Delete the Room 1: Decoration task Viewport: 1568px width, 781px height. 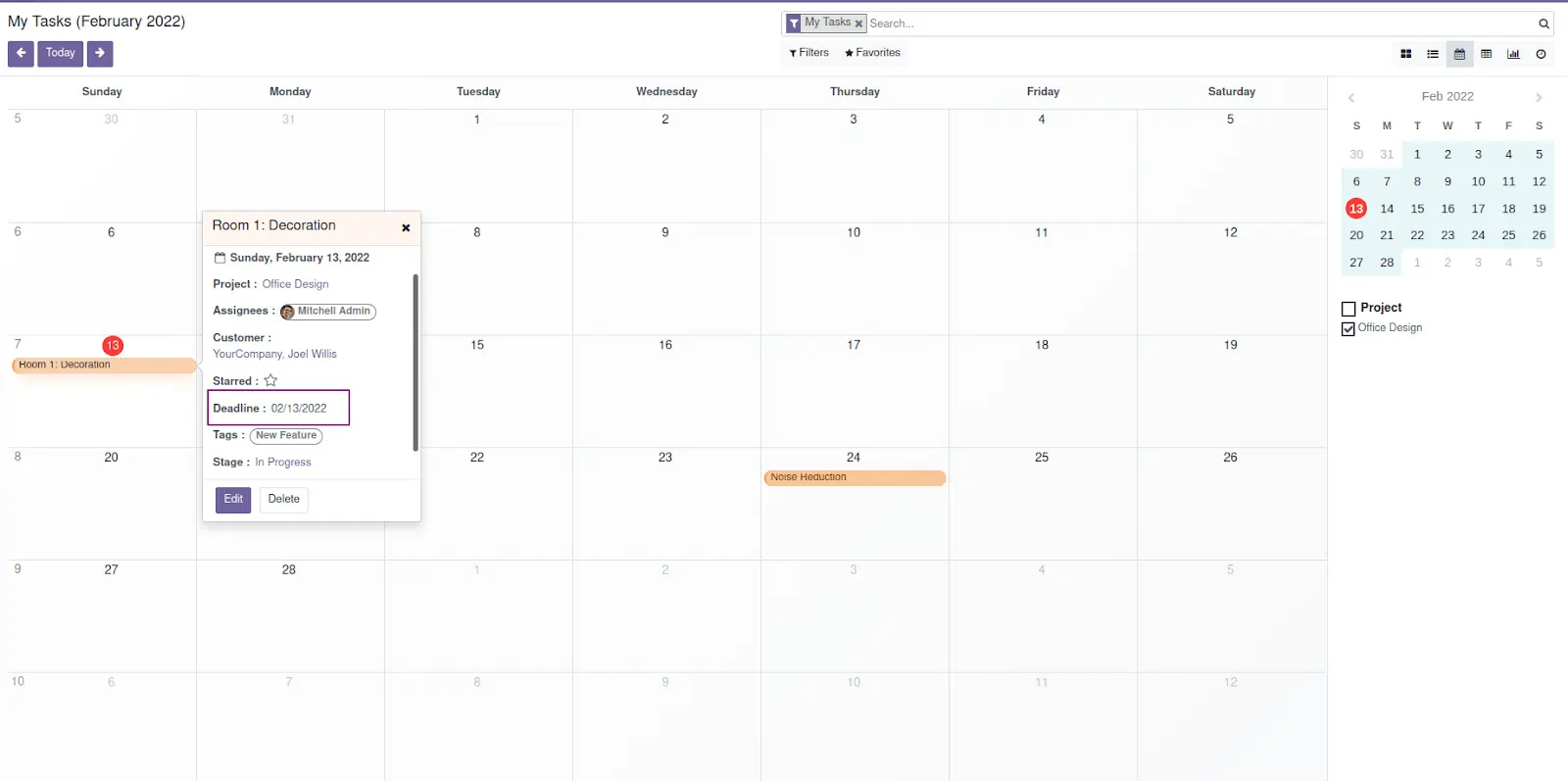(284, 500)
